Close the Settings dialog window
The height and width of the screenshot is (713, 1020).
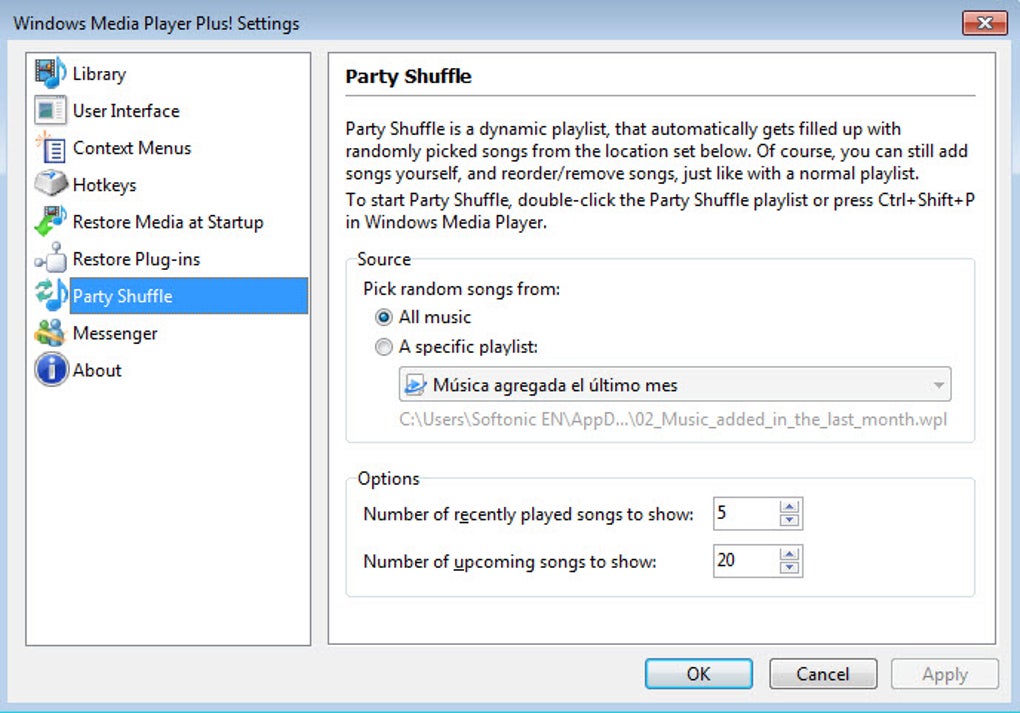(x=985, y=23)
